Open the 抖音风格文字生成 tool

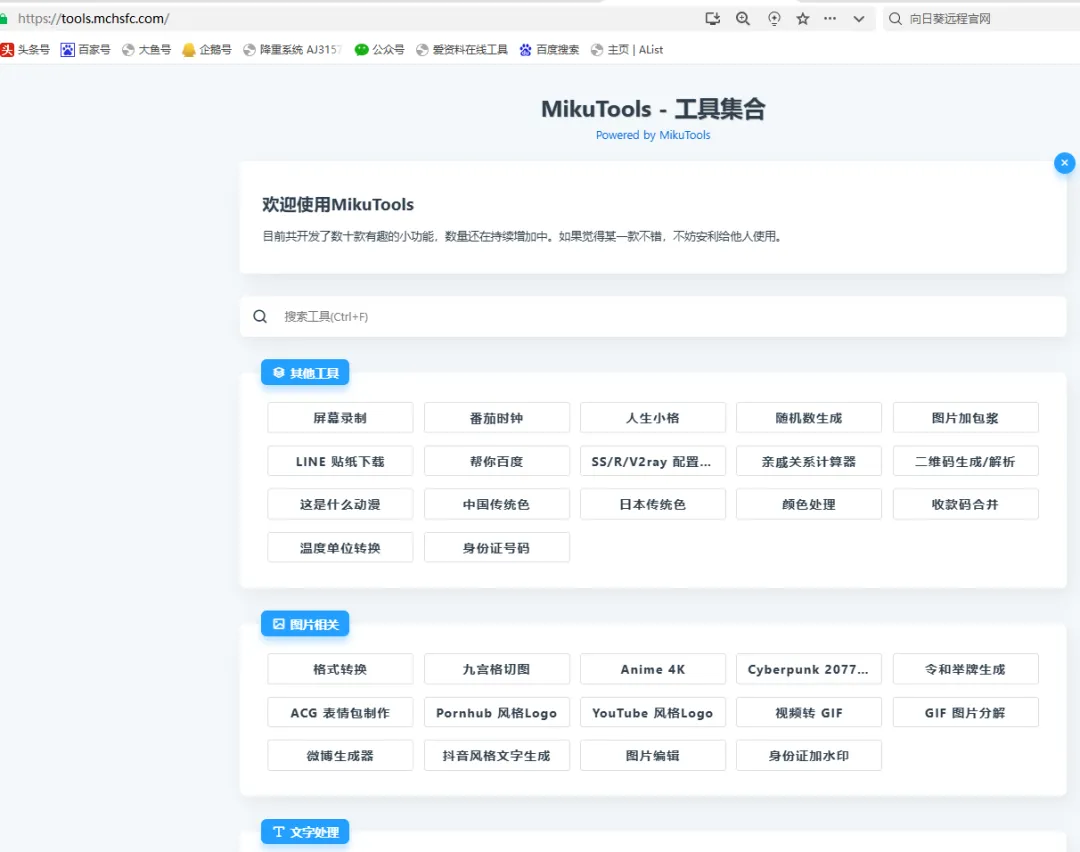[497, 756]
